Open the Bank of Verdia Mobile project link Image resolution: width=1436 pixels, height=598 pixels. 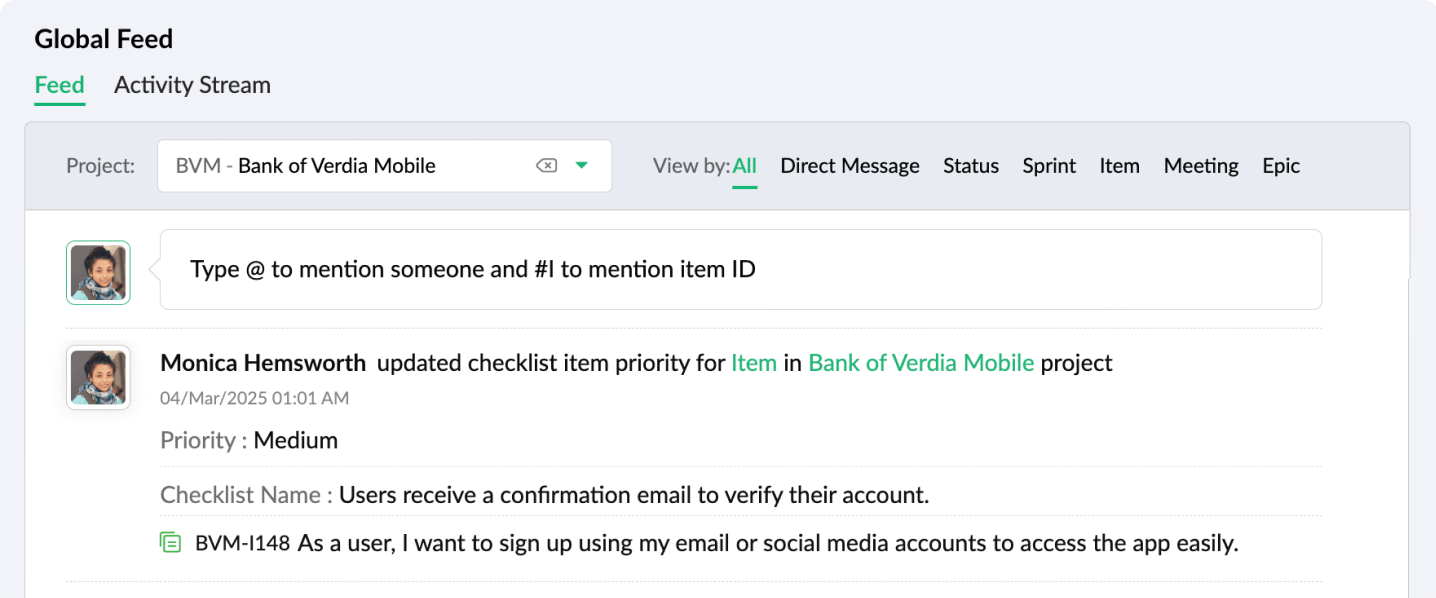(x=920, y=363)
